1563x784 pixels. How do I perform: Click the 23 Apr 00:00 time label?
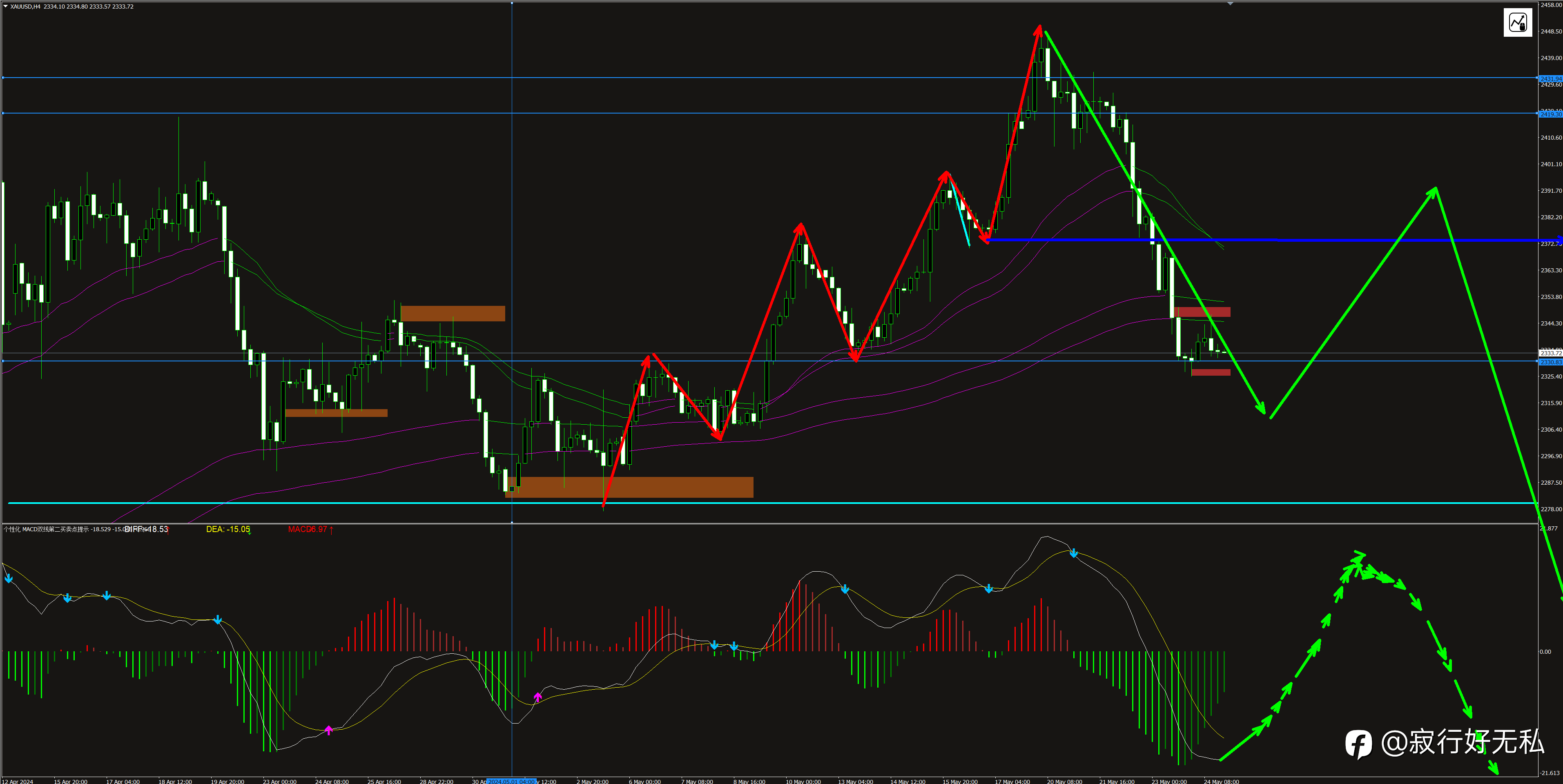[x=280, y=781]
